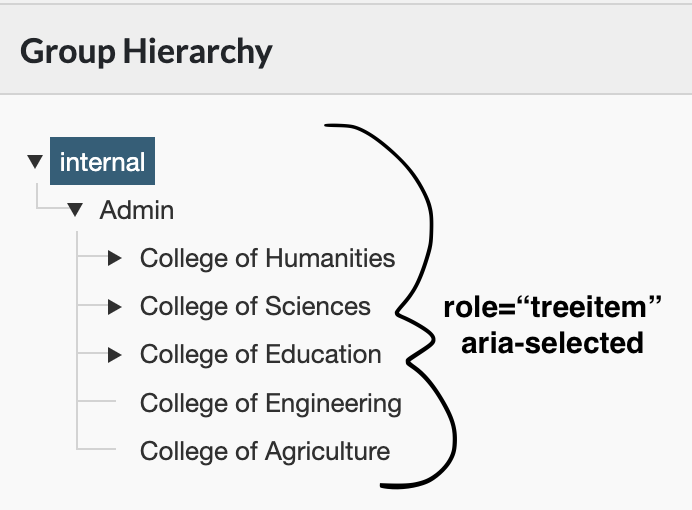Click the role="treeitem" annotation text
This screenshot has height=510, width=692.
(x=553, y=307)
